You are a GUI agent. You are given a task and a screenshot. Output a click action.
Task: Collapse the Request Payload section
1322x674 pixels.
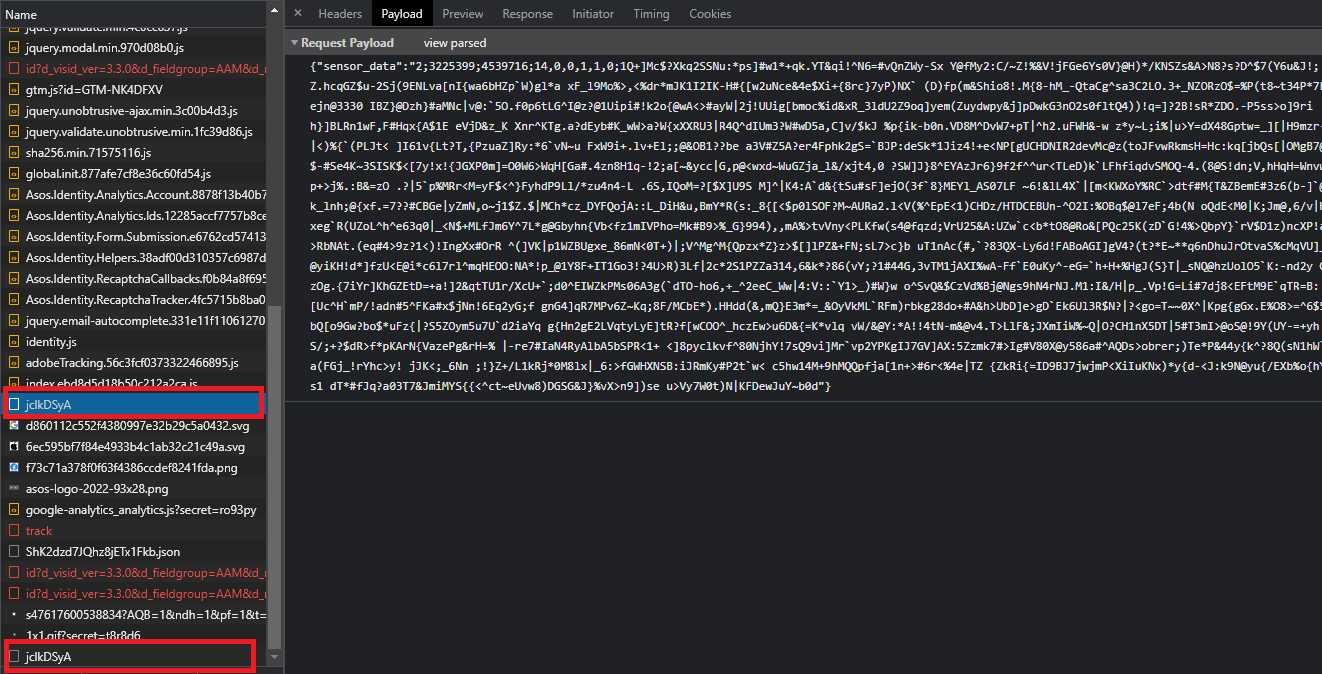[x=294, y=43]
